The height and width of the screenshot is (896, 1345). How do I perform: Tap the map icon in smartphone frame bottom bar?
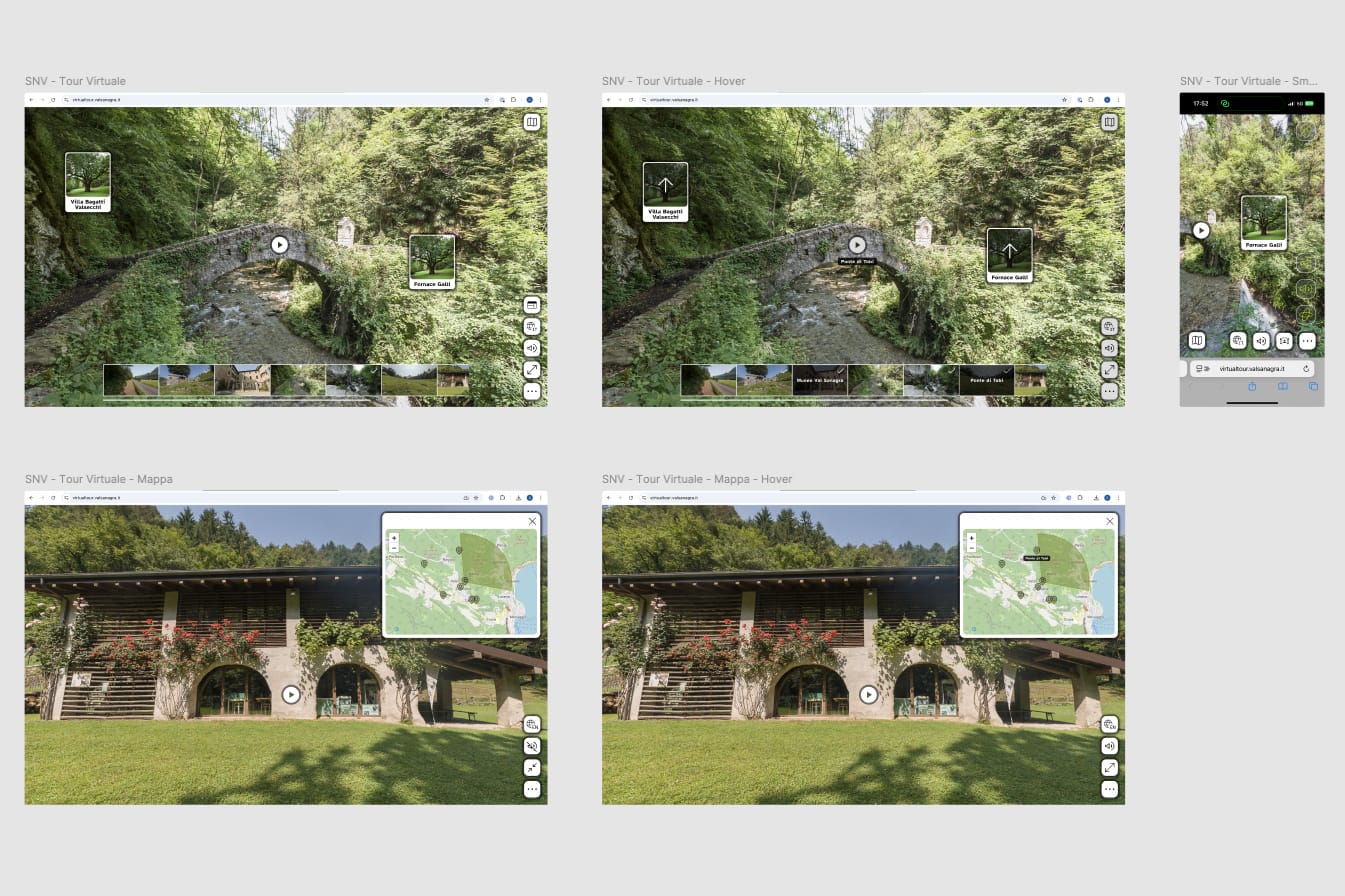pos(1197,341)
